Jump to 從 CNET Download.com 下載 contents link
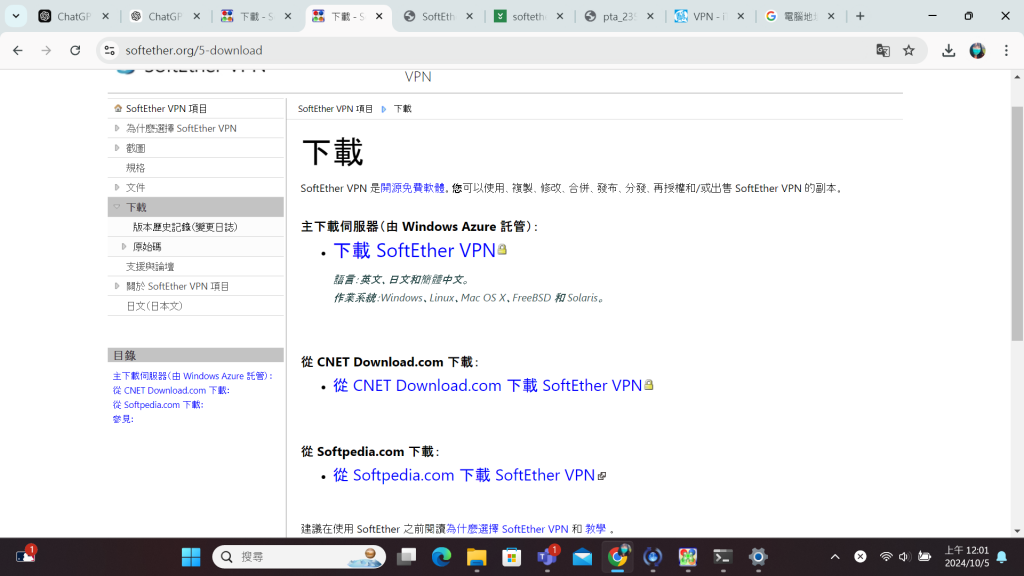This screenshot has height=576, width=1024. tap(171, 391)
